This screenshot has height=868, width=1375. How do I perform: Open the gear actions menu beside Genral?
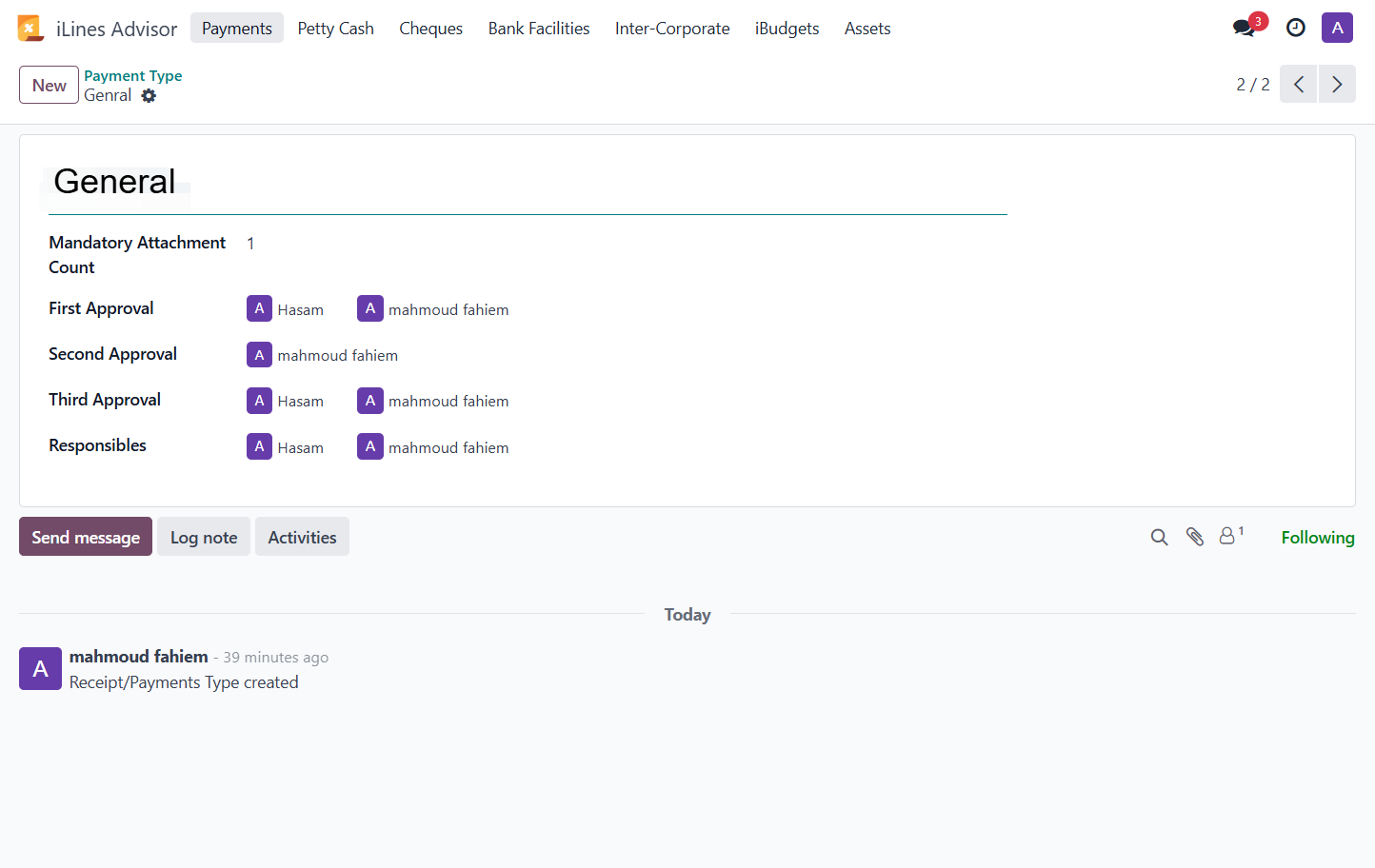pyautogui.click(x=149, y=95)
